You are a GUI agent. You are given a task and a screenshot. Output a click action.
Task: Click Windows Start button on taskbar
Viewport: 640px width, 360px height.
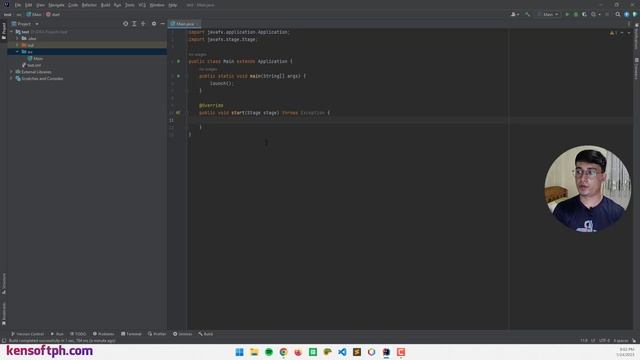click(x=240, y=352)
